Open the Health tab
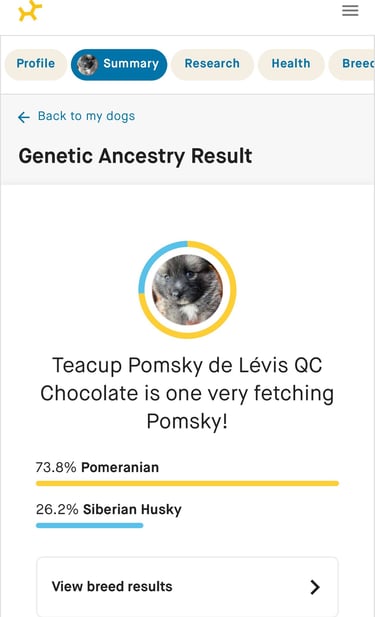 (x=291, y=64)
